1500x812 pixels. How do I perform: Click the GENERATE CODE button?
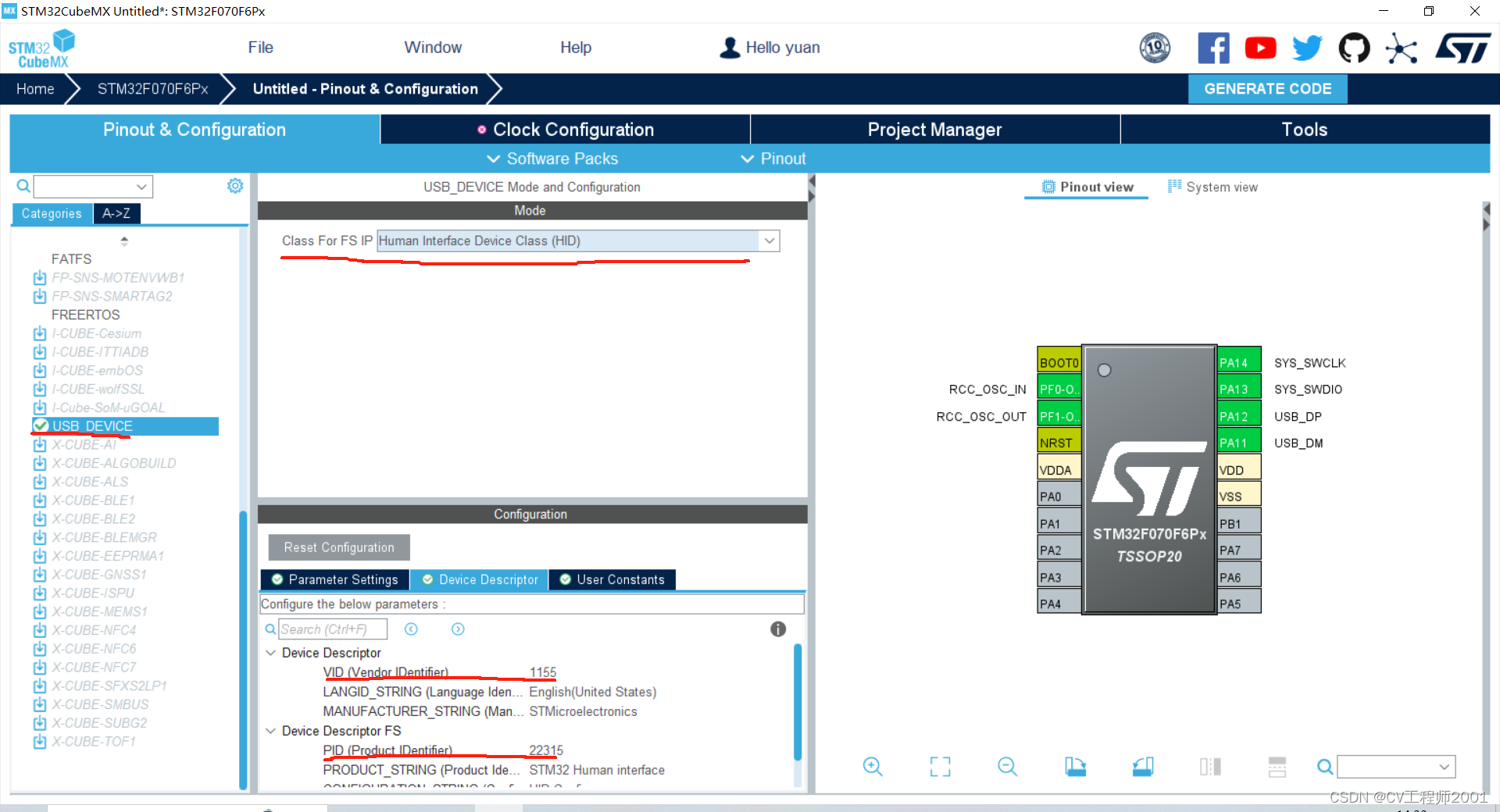tap(1268, 89)
